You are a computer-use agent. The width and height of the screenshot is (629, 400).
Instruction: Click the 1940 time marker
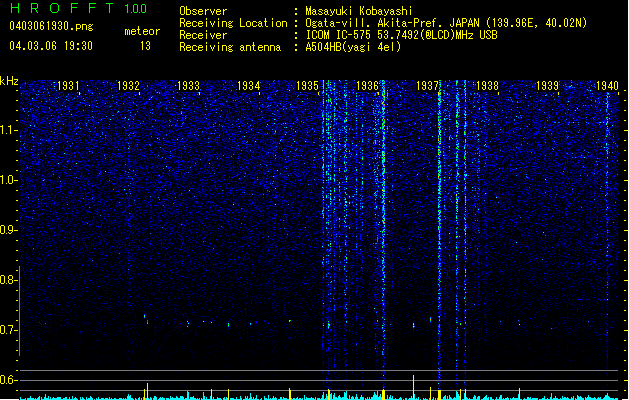[x=607, y=86]
